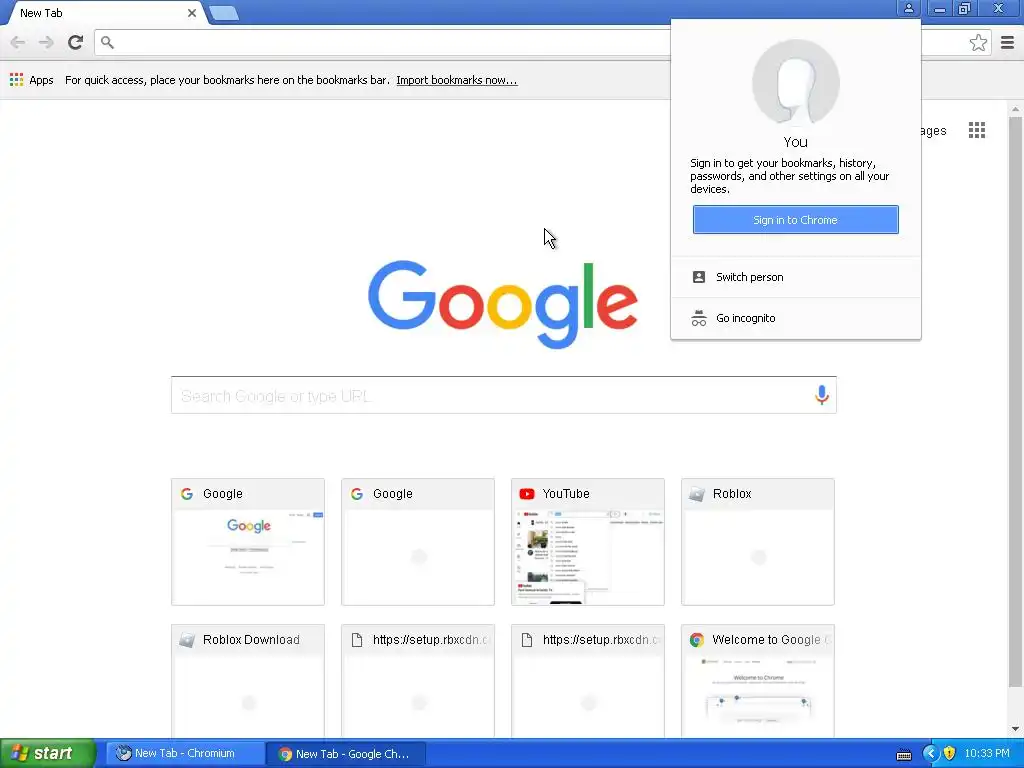
Task: Choose Switch person in the profile menu
Action: pos(795,277)
